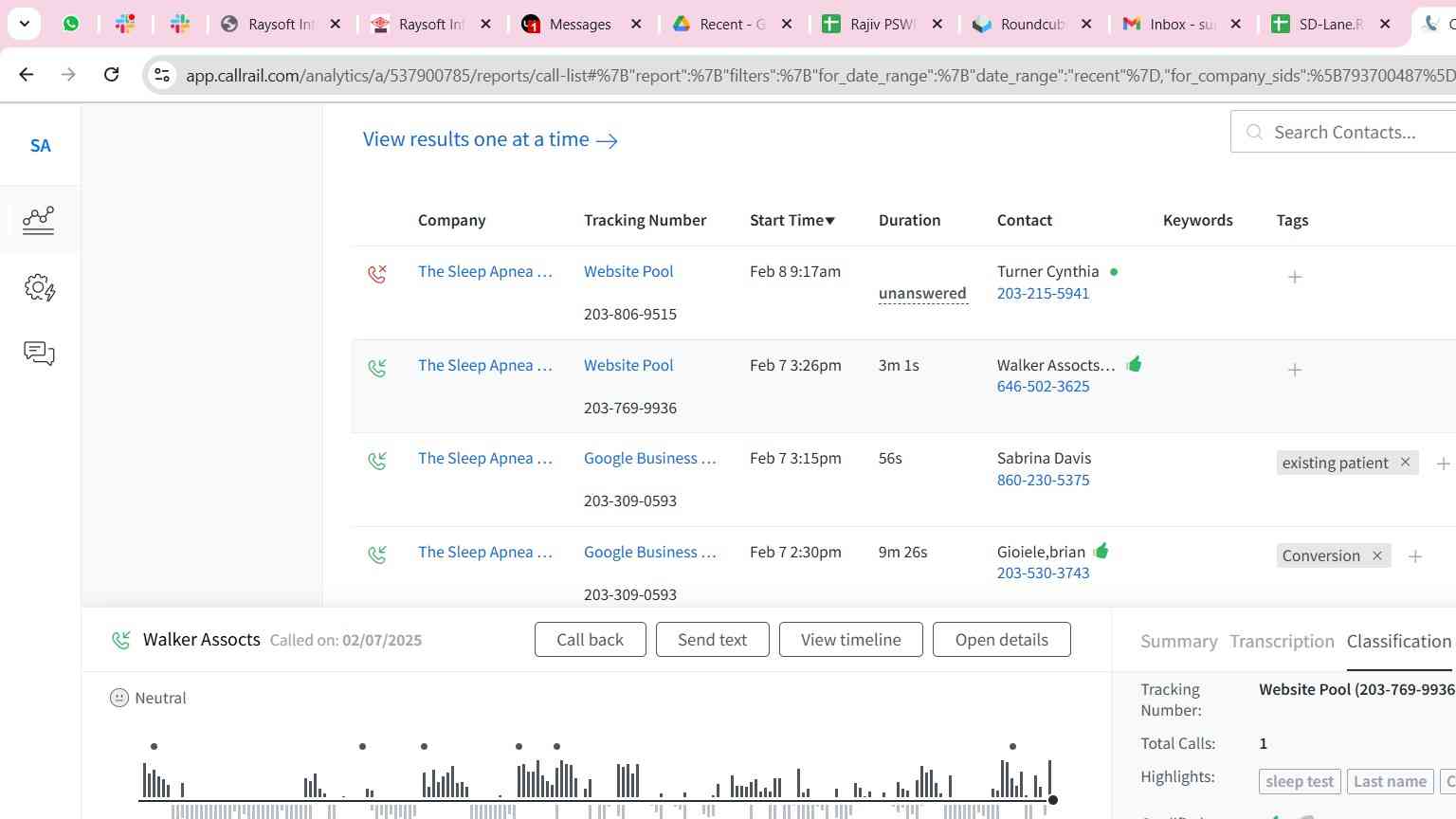Click thumbs-up icon next to Gioiele,brian
This screenshot has width=1456, height=819.
tap(1101, 551)
